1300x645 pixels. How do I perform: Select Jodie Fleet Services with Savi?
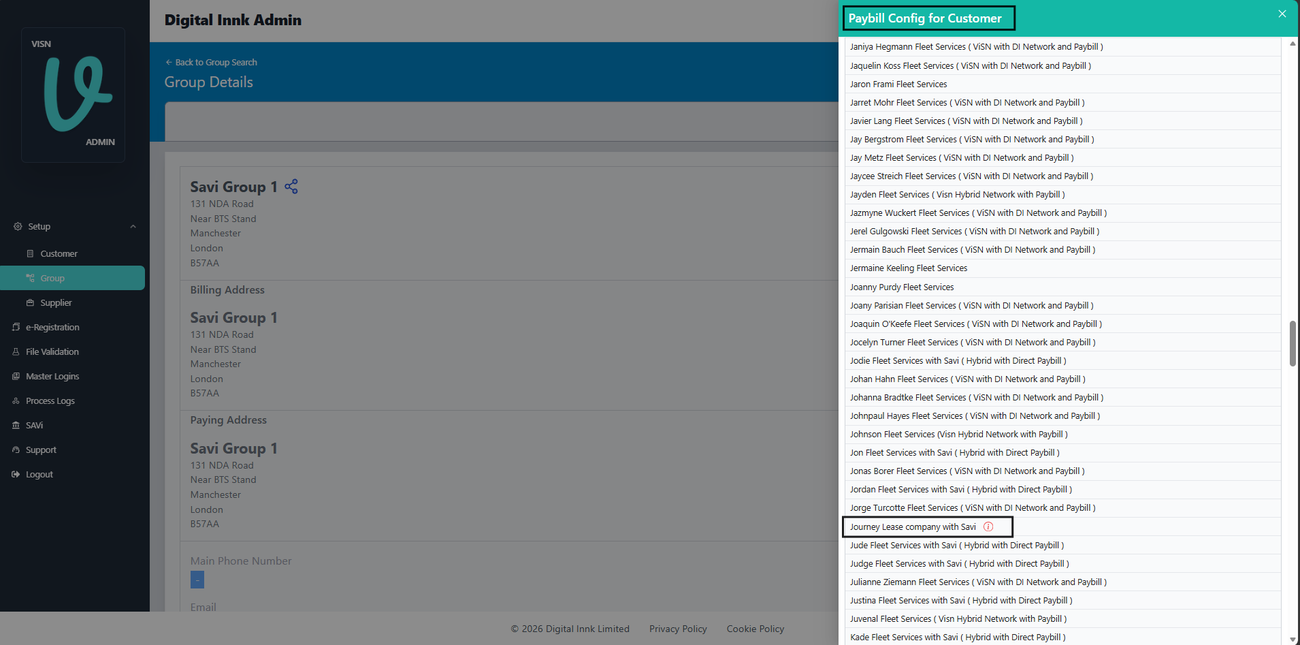coord(1064,360)
